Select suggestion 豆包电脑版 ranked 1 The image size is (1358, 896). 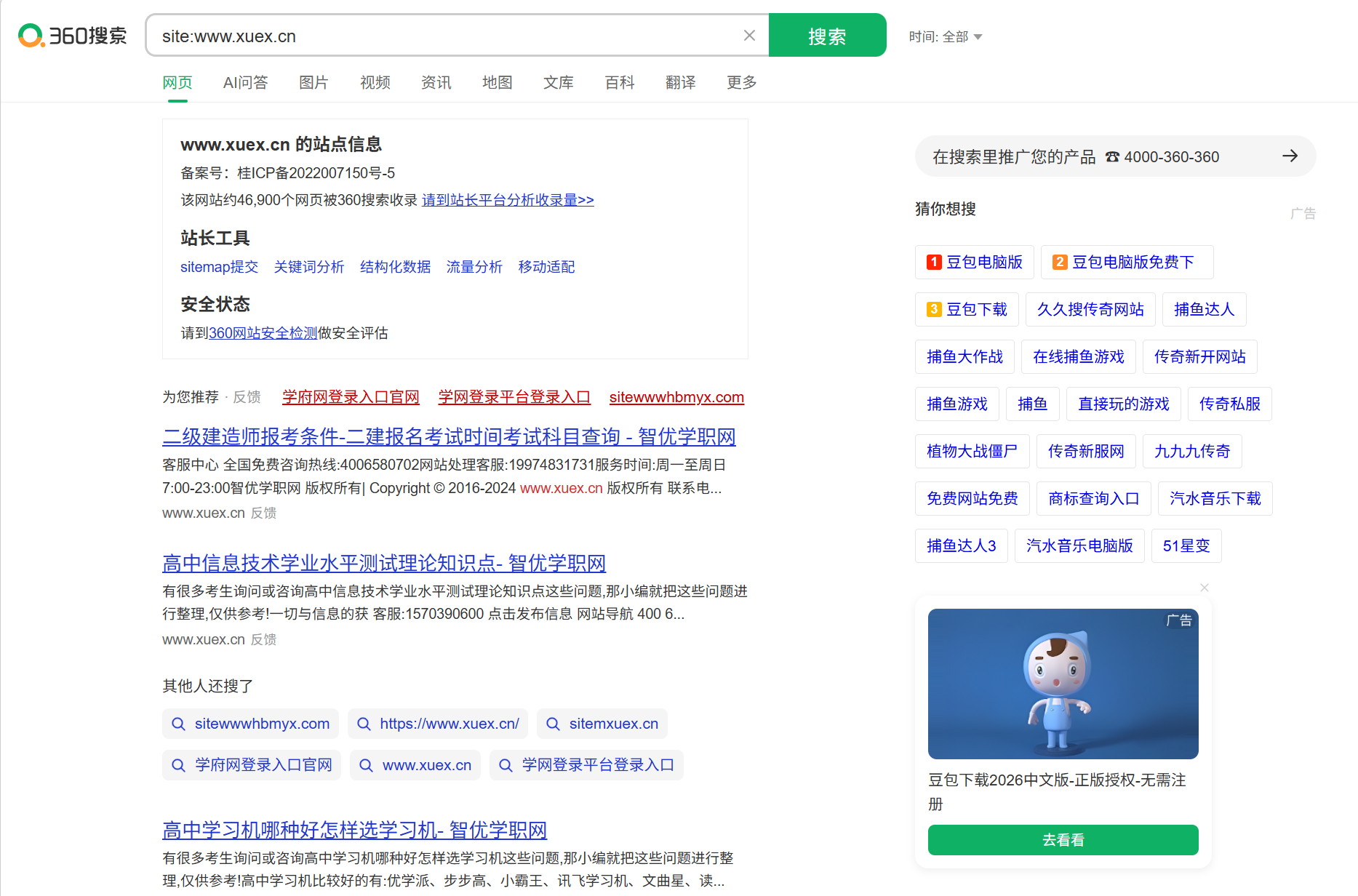point(975,262)
